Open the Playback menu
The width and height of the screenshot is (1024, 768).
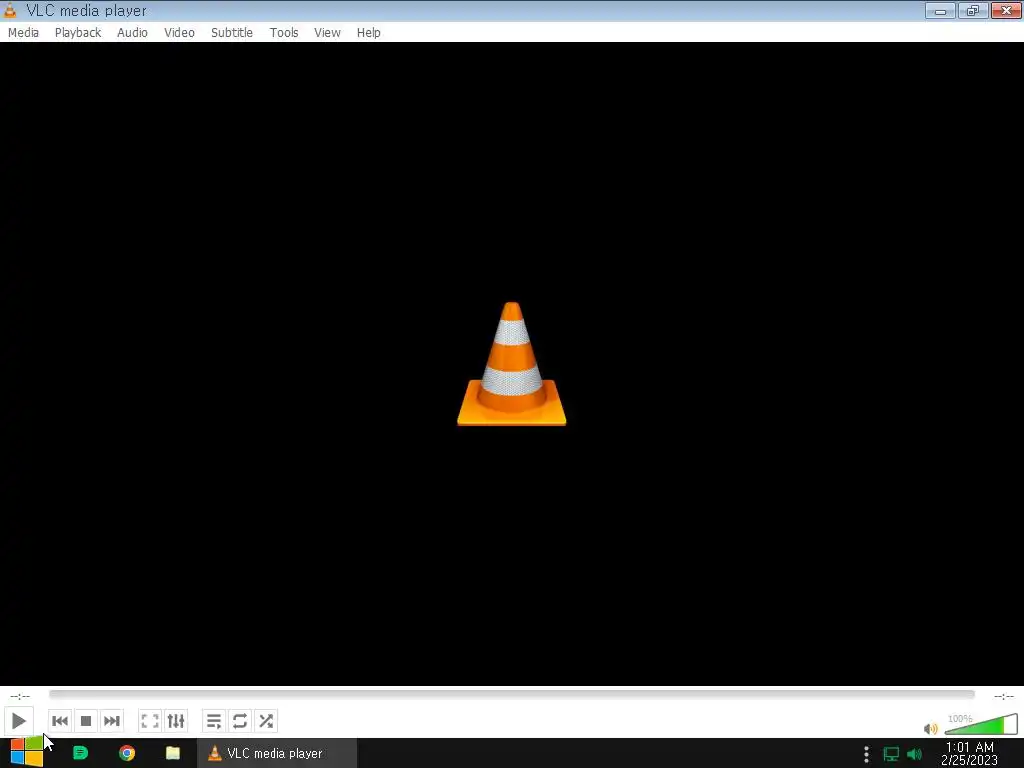pyautogui.click(x=78, y=33)
